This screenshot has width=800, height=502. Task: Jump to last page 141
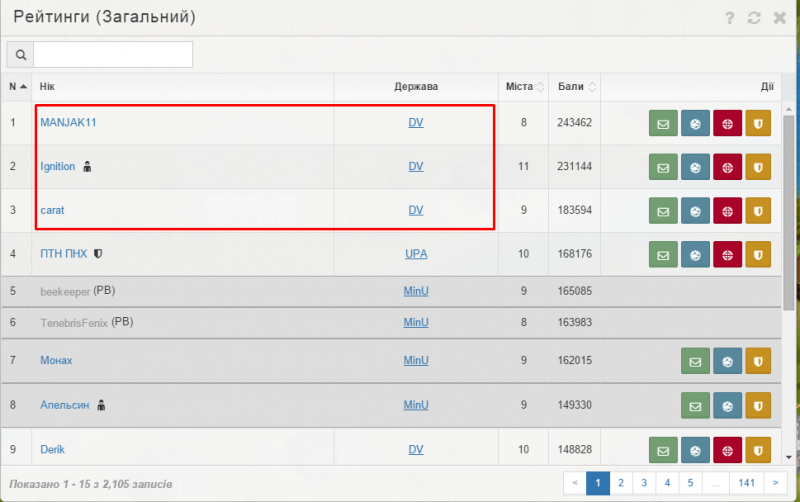click(x=744, y=482)
